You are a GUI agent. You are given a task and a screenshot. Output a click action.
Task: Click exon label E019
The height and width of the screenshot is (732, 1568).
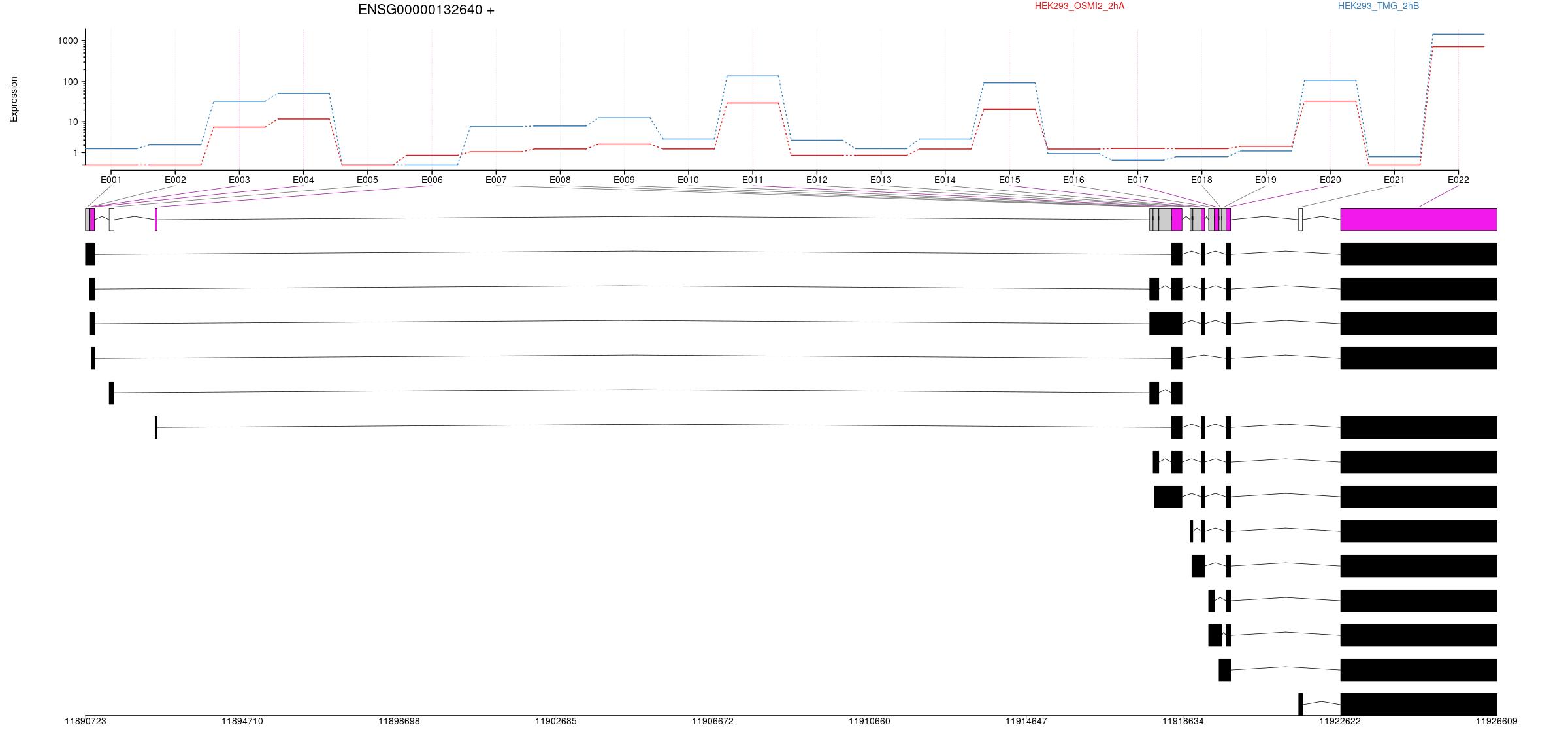coord(1266,180)
